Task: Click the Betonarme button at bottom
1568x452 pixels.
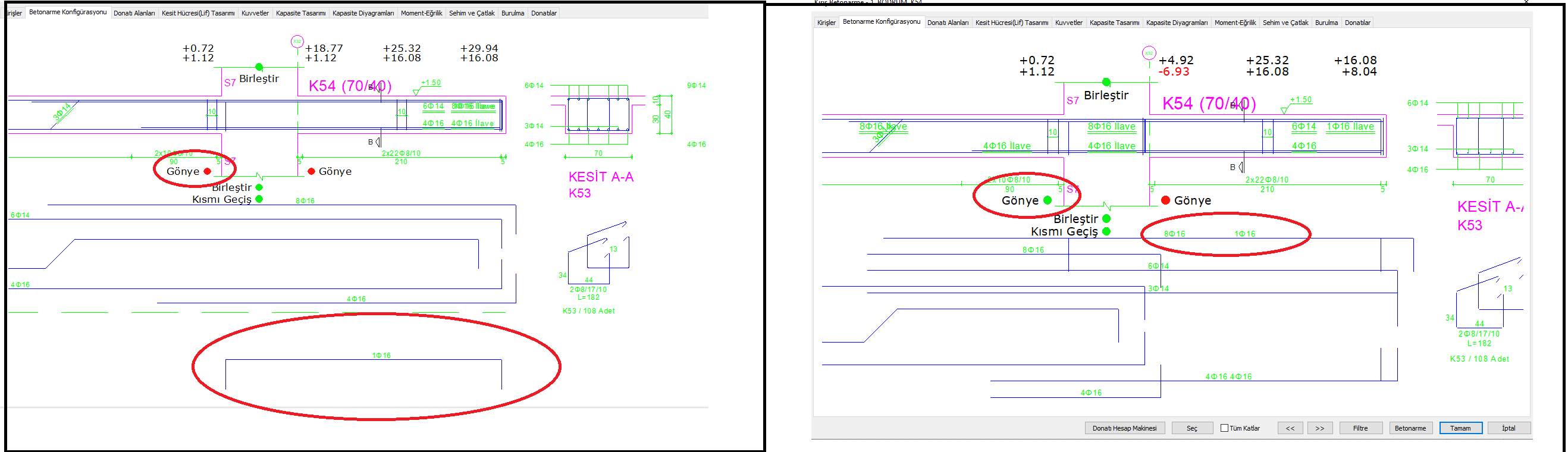Action: point(1410,428)
